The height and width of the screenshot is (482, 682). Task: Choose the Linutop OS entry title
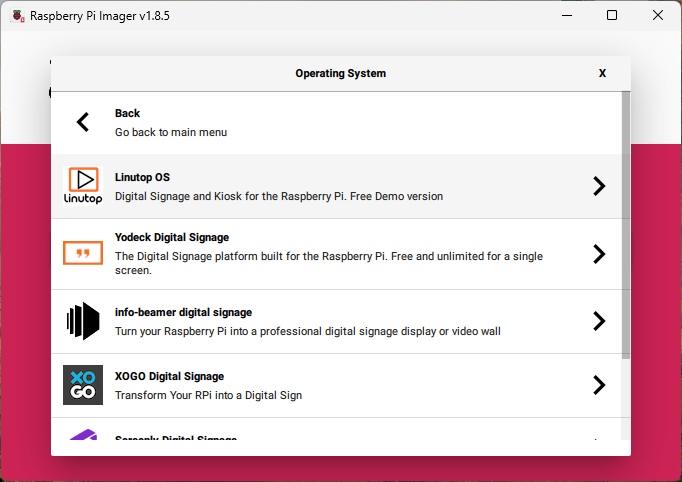coord(142,177)
